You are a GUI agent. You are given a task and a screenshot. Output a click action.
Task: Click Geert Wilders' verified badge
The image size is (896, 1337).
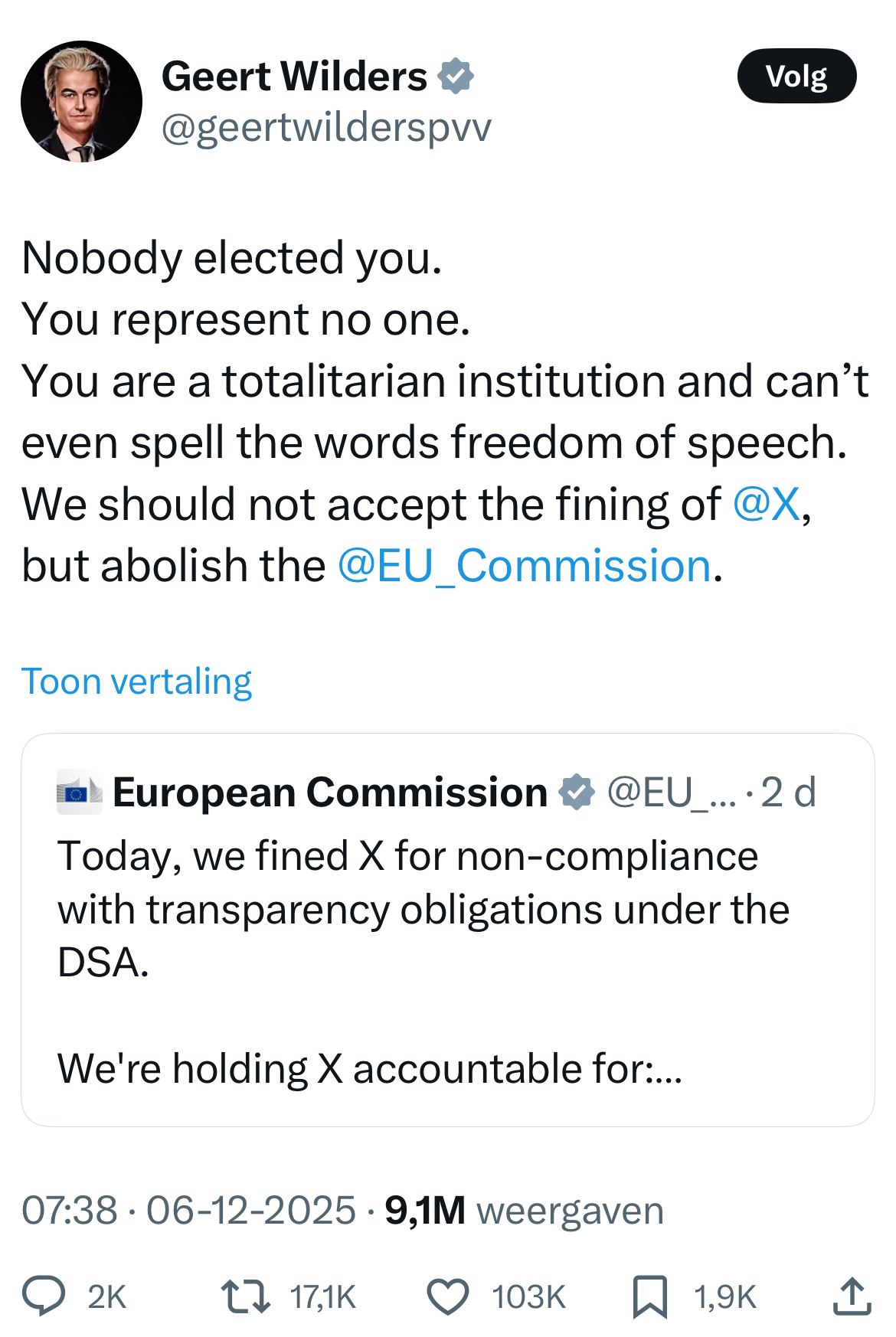(456, 77)
